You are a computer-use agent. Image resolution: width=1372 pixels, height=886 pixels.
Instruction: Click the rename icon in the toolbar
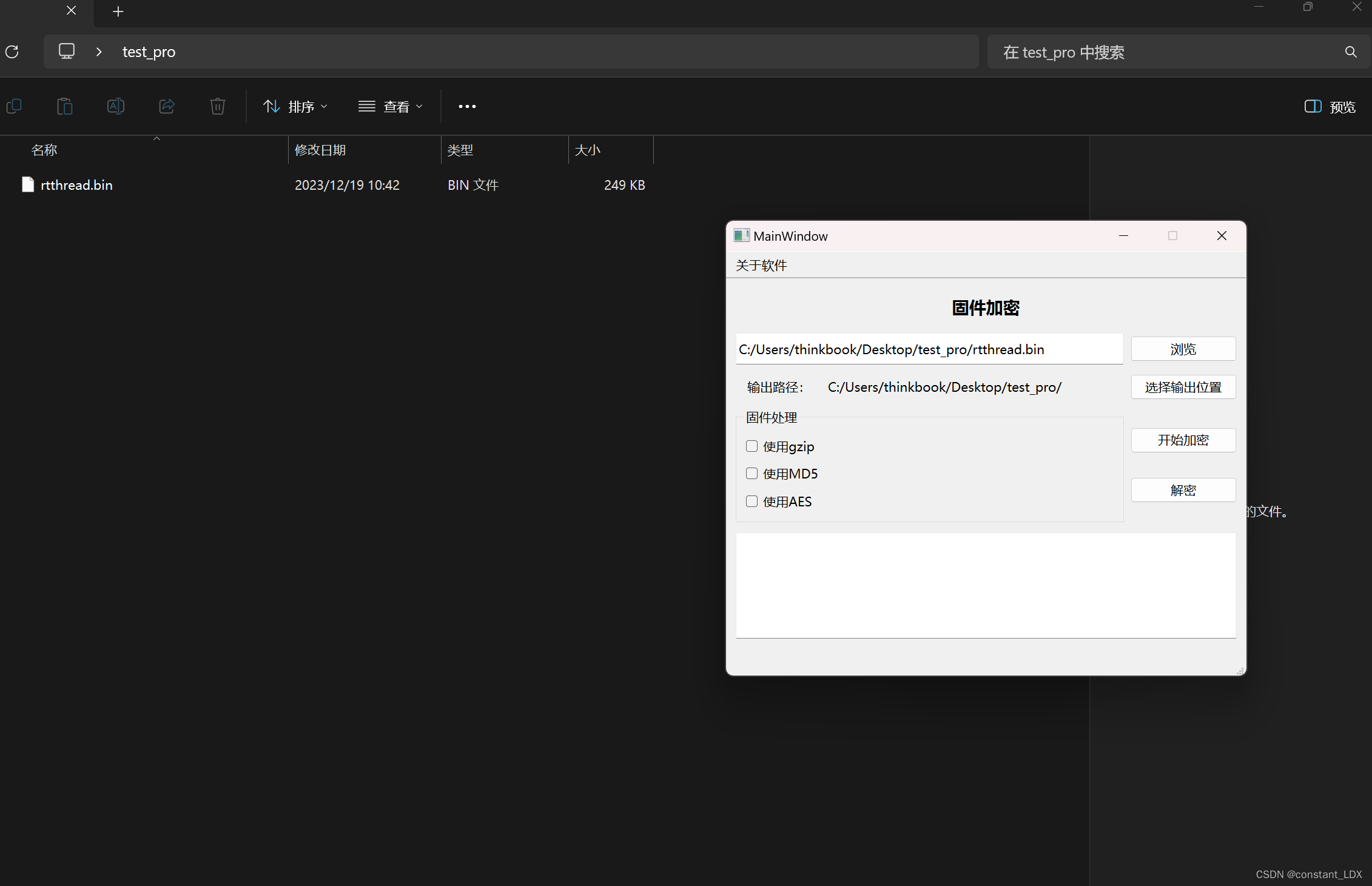(116, 107)
